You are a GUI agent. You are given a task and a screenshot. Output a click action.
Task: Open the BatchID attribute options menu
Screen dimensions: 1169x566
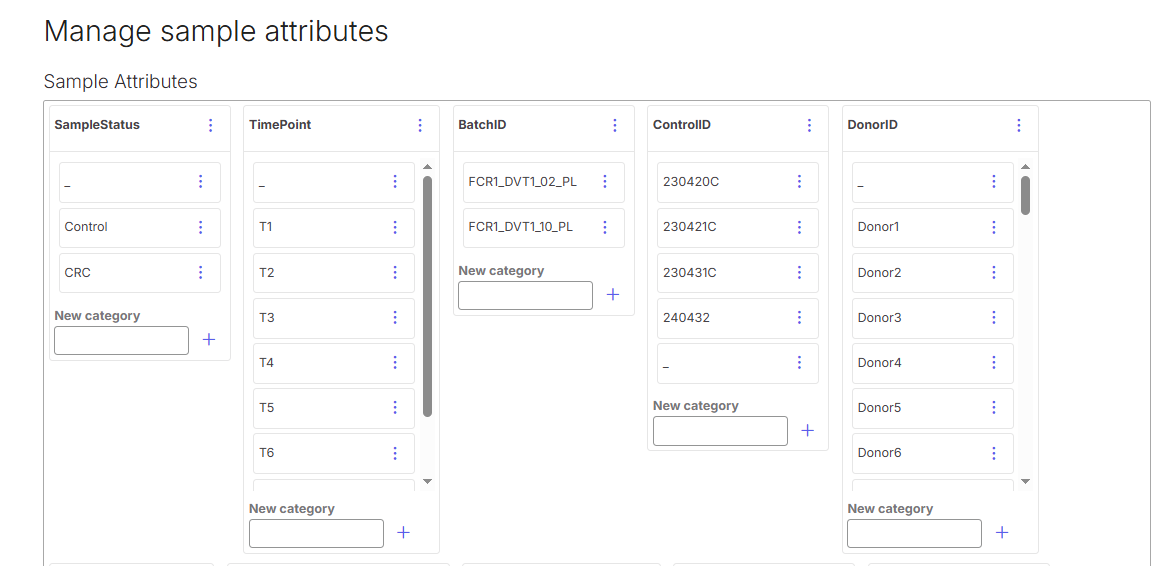[x=615, y=125]
